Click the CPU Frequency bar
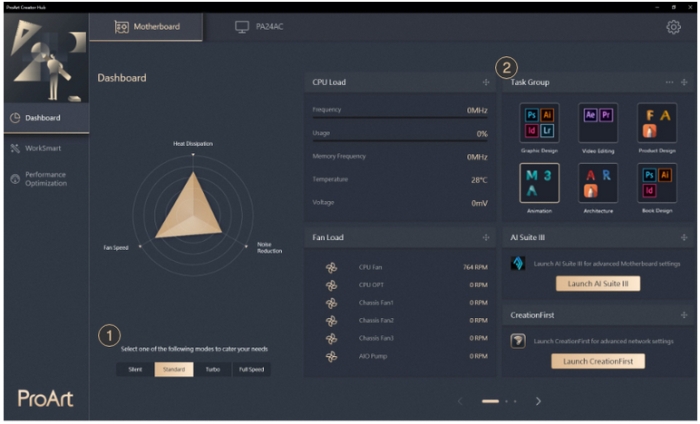 [x=400, y=117]
